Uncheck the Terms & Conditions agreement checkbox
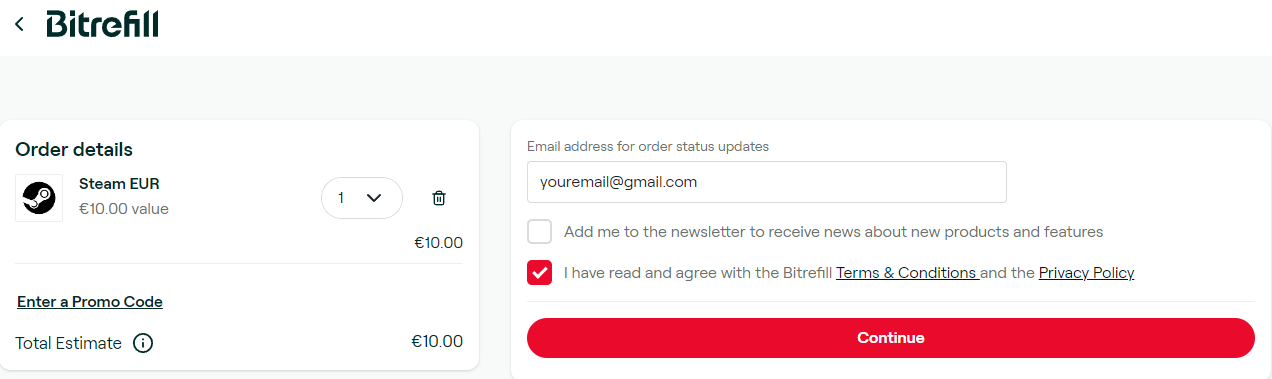 [539, 273]
